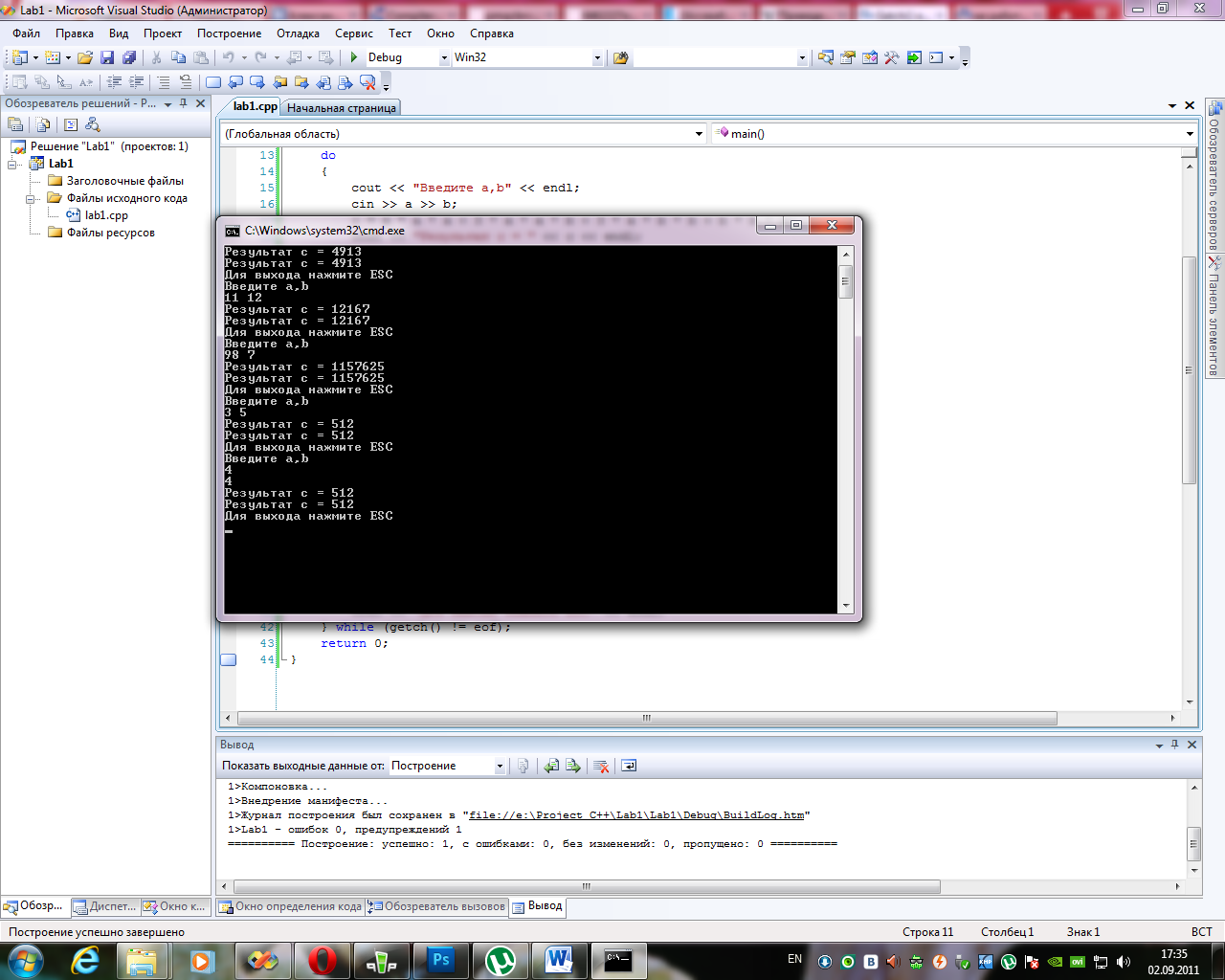1225x980 pixels.
Task: Click the Output panel horizontal scrollbar
Action: 587,886
